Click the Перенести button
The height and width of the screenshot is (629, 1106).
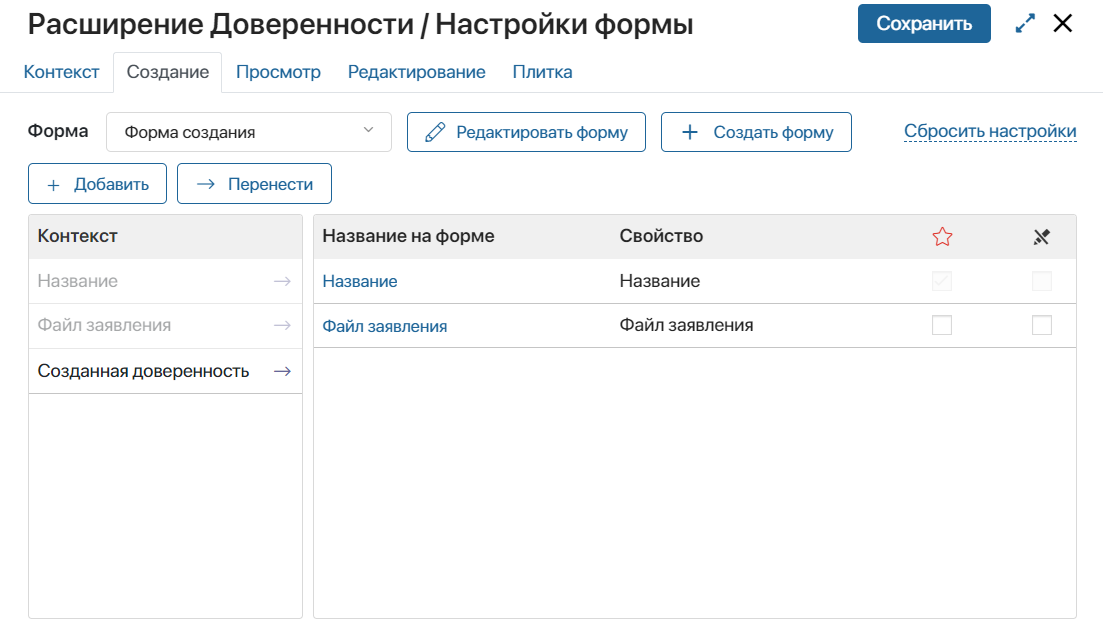pyautogui.click(x=254, y=184)
